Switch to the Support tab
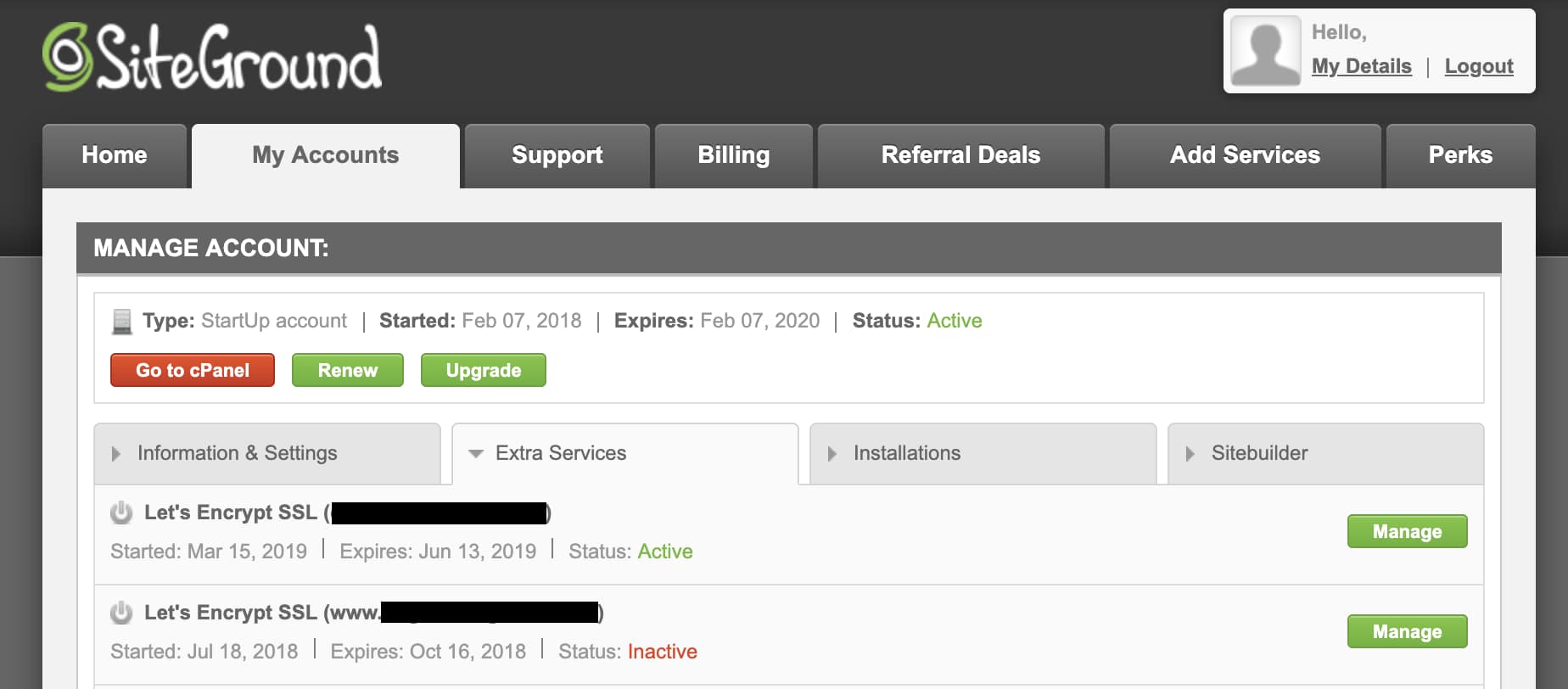This screenshot has height=689, width=1568. click(x=557, y=155)
